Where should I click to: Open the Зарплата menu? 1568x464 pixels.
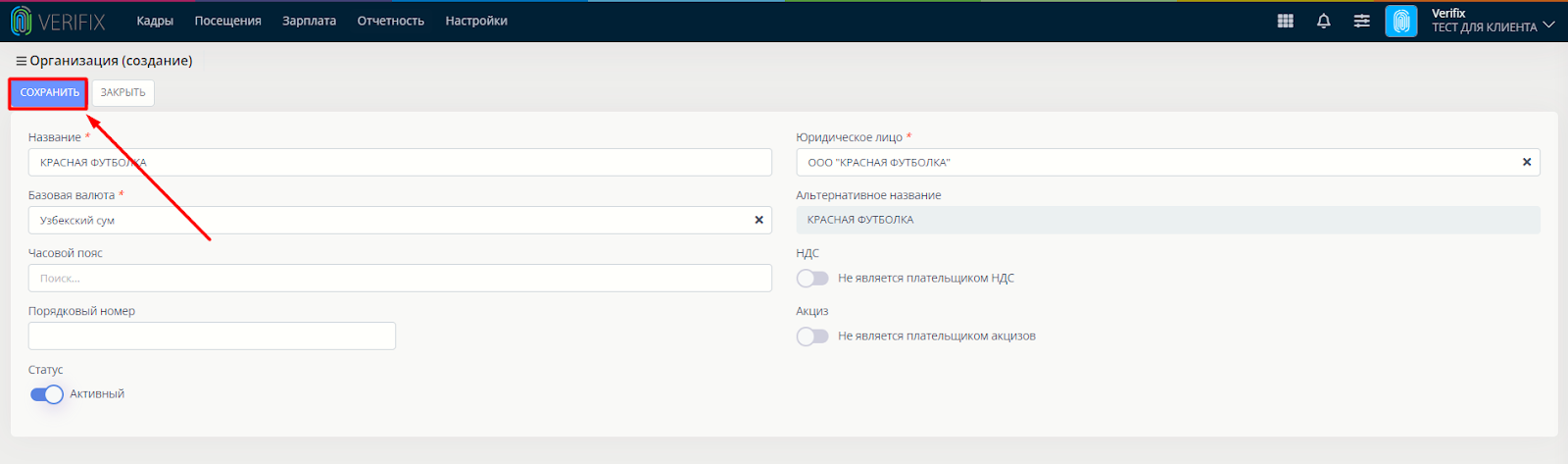coord(309,21)
